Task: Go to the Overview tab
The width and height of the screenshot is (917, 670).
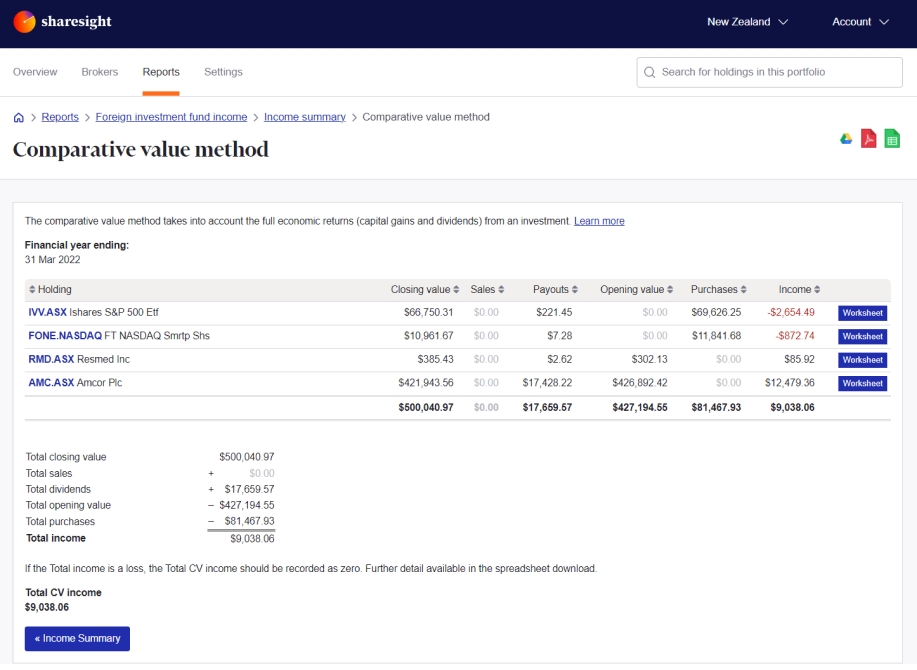Action: pyautogui.click(x=35, y=72)
